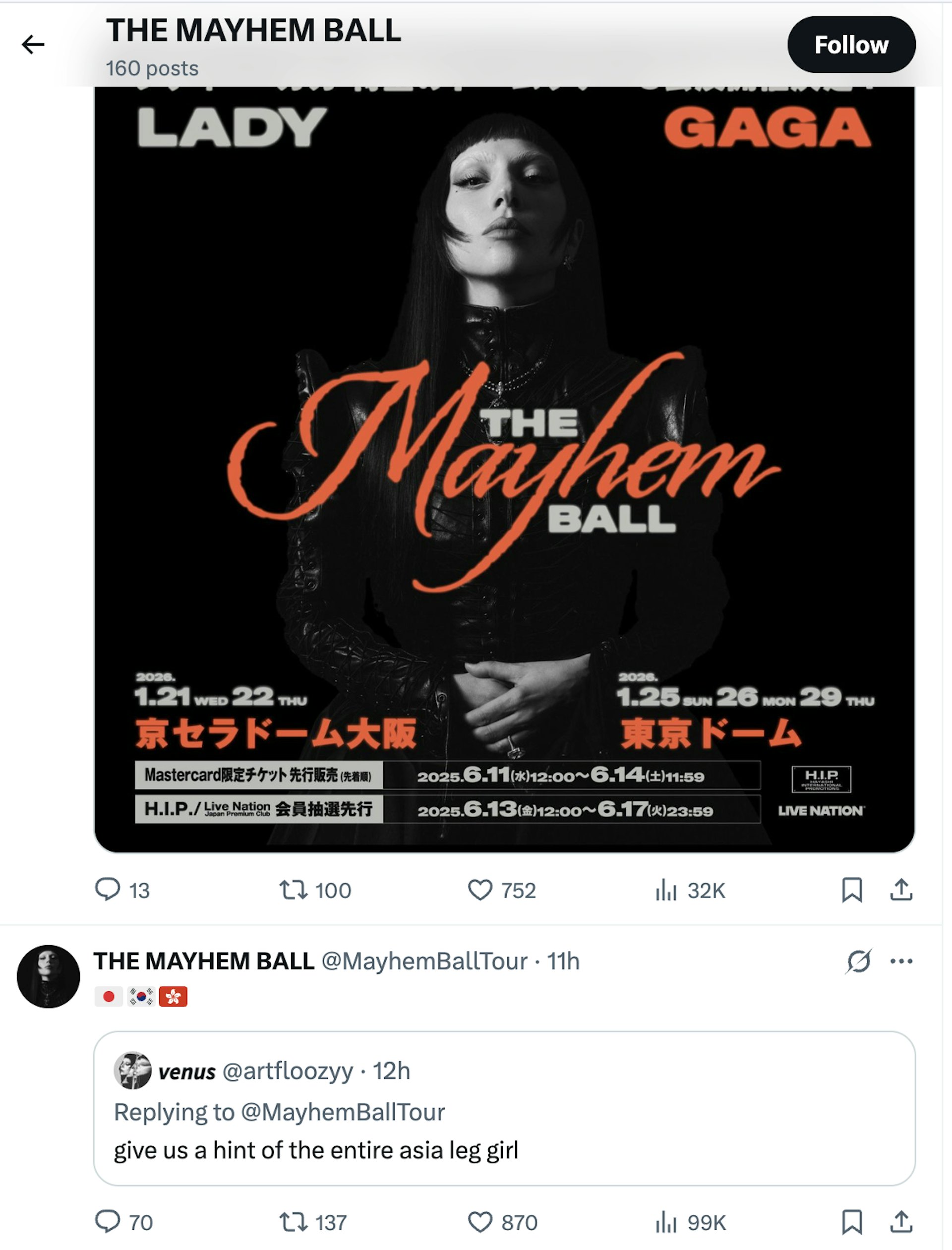Open the three-dot more options menu
Viewport: 952px width, 1250px height.
coord(901,961)
